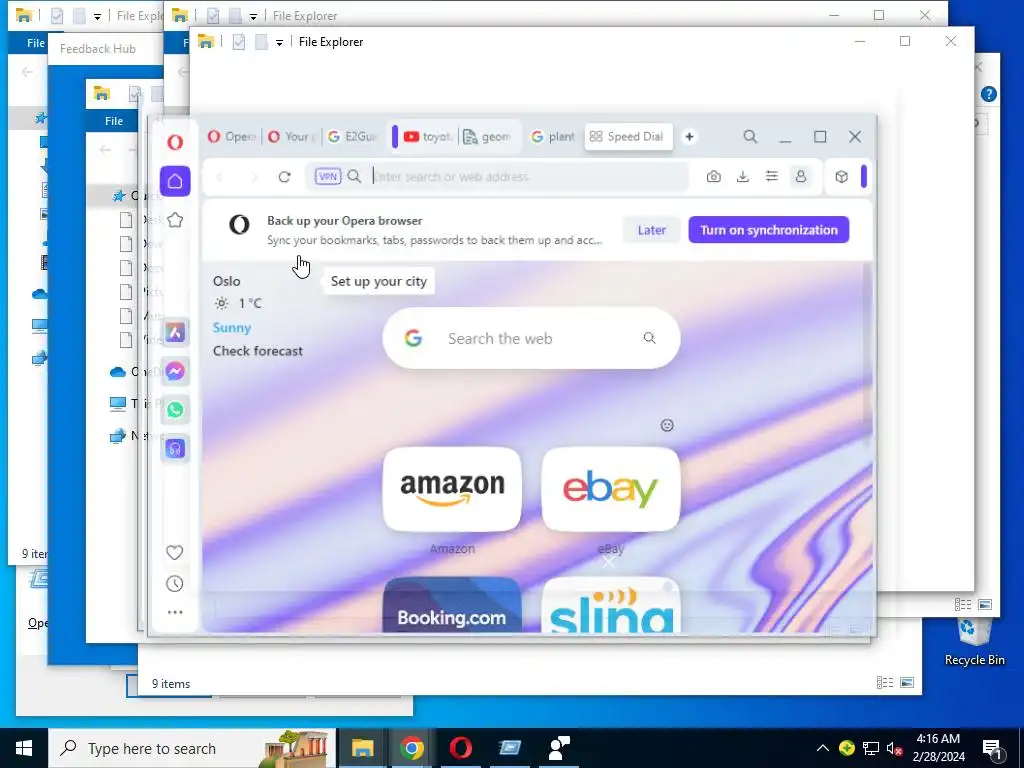Click the Set up your city tooltip
The image size is (1024, 768).
tap(379, 281)
